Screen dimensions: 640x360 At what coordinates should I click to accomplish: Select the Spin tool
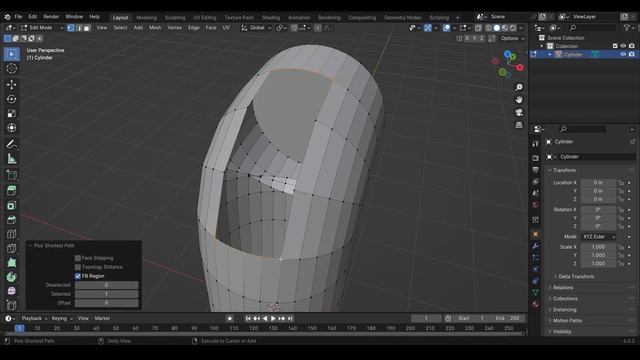[x=11, y=277]
